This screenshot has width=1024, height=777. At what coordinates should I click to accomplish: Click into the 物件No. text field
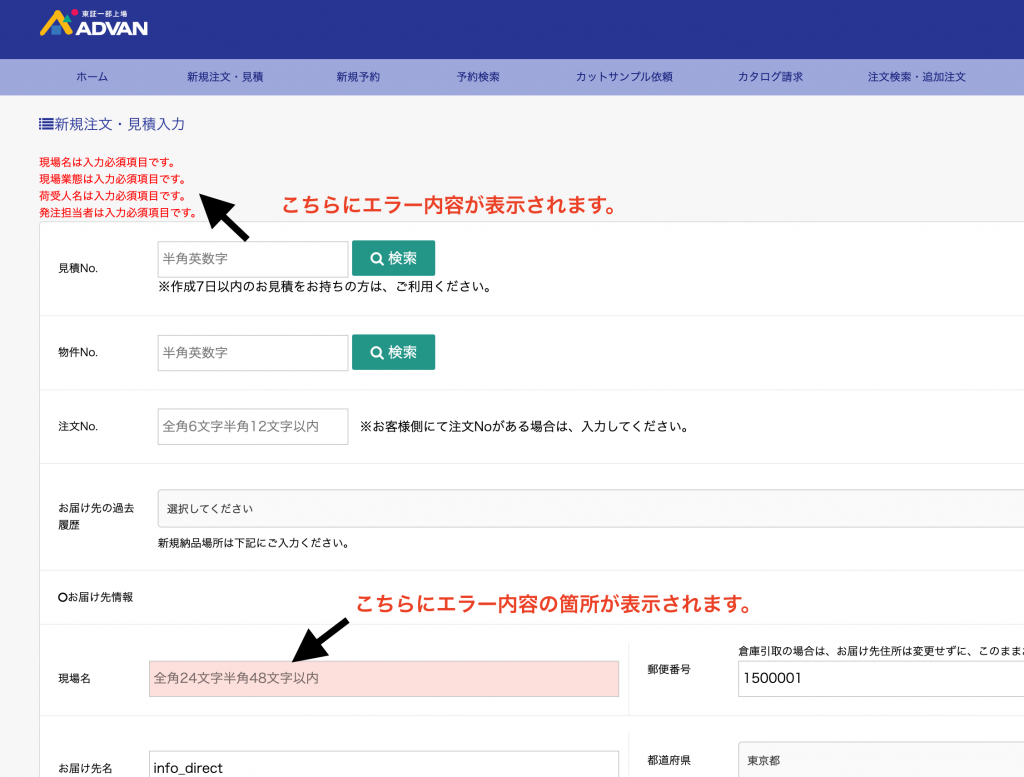point(253,353)
